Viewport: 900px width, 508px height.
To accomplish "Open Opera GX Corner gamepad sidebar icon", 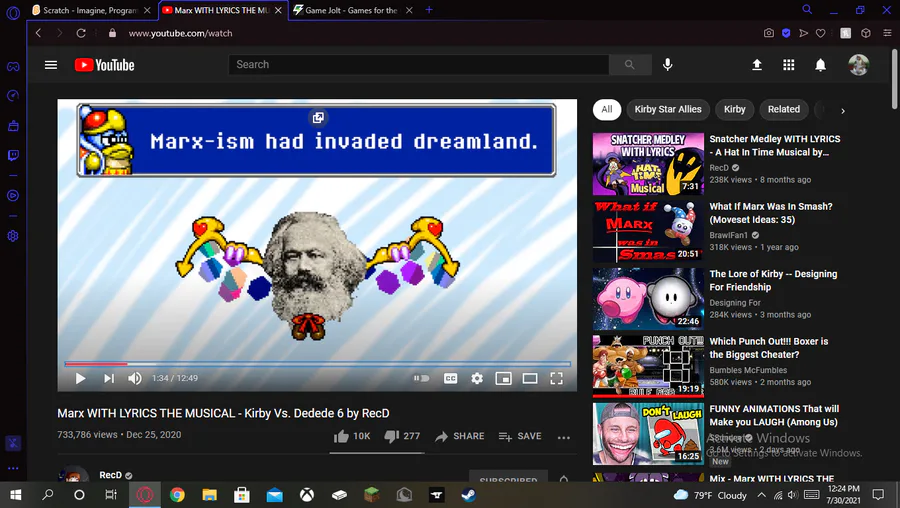I will point(13,67).
